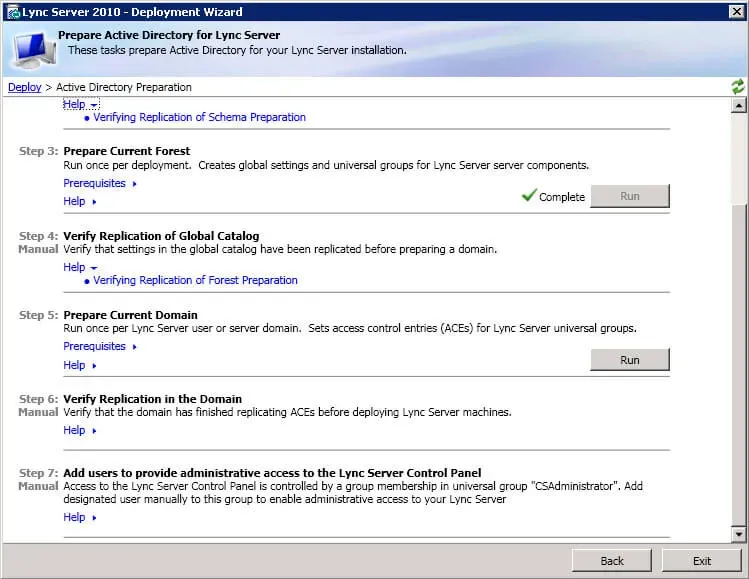749x579 pixels.
Task: Click the Verify Replication in the Domain heading
Action: (152, 399)
